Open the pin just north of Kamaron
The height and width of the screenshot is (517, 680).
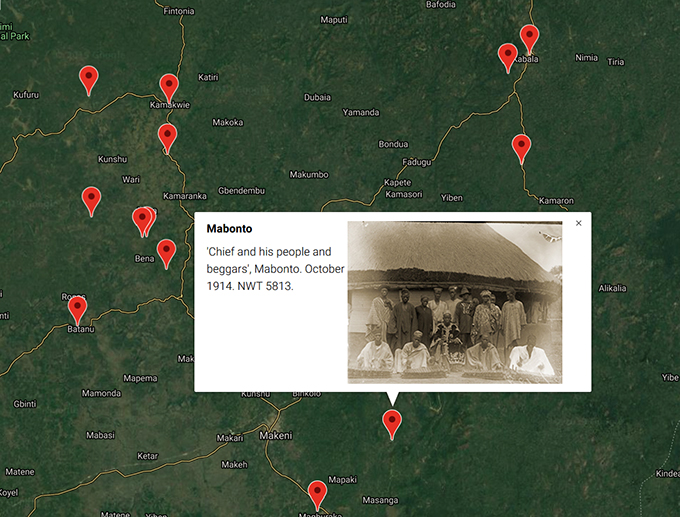[x=521, y=147]
